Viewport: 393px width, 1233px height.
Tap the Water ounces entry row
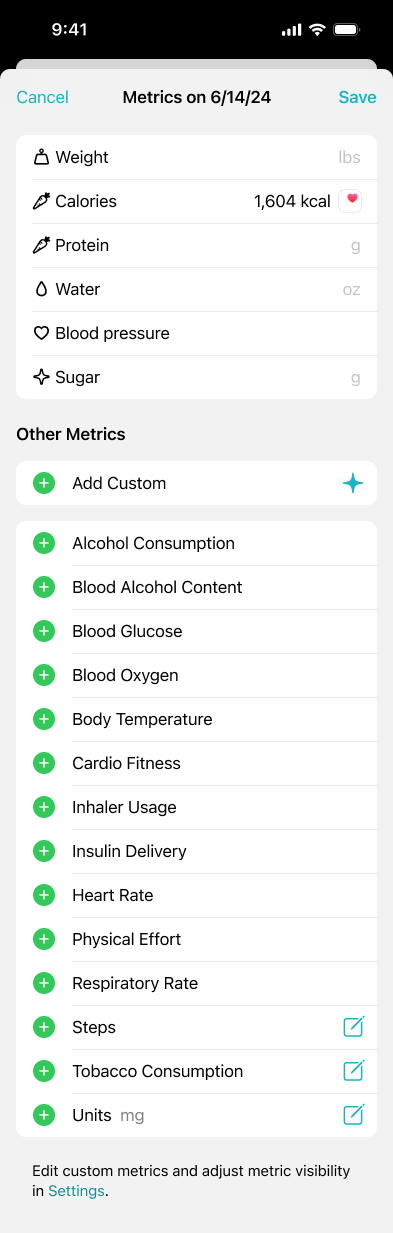point(196,289)
